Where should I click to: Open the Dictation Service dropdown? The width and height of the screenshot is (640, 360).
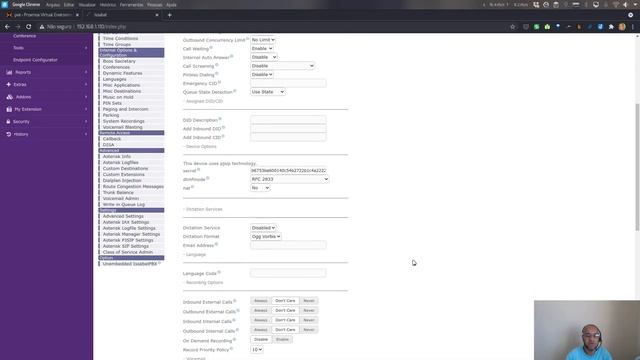tap(263, 228)
